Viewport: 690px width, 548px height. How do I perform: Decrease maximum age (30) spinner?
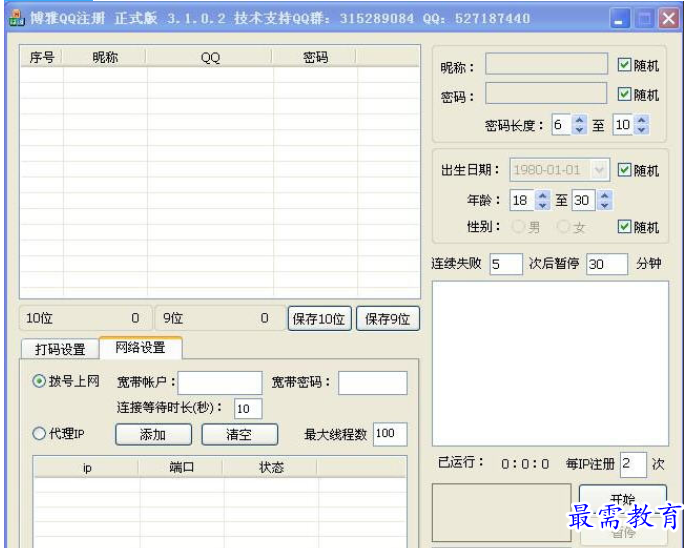(x=605, y=205)
